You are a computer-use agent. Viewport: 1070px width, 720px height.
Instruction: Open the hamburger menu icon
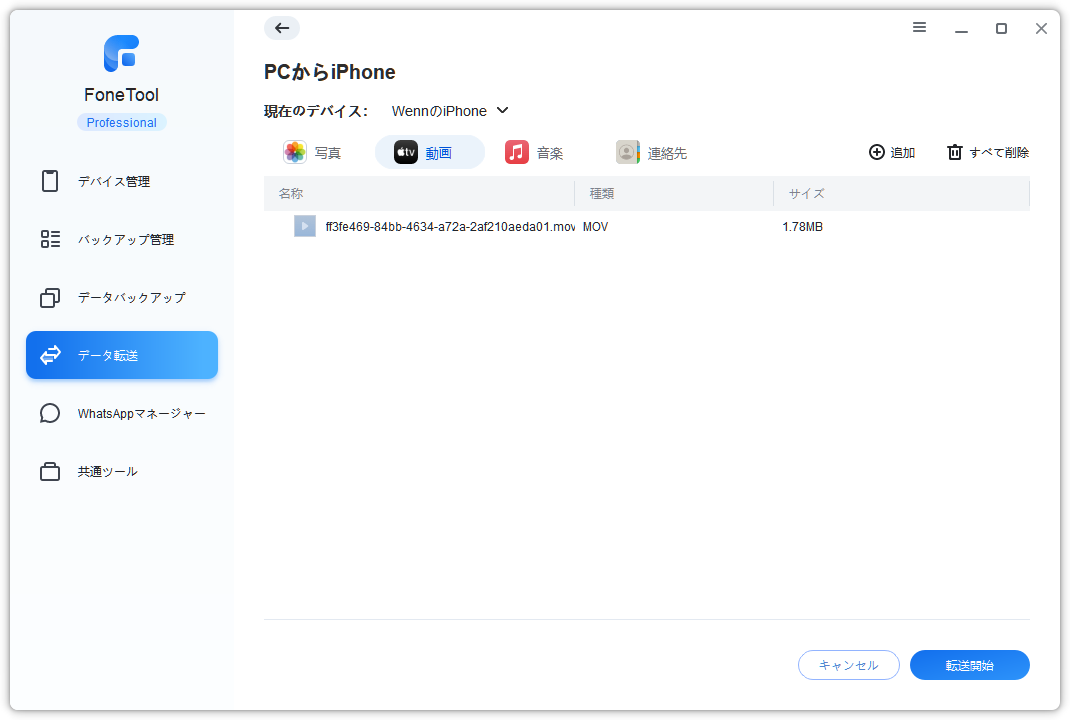click(919, 28)
